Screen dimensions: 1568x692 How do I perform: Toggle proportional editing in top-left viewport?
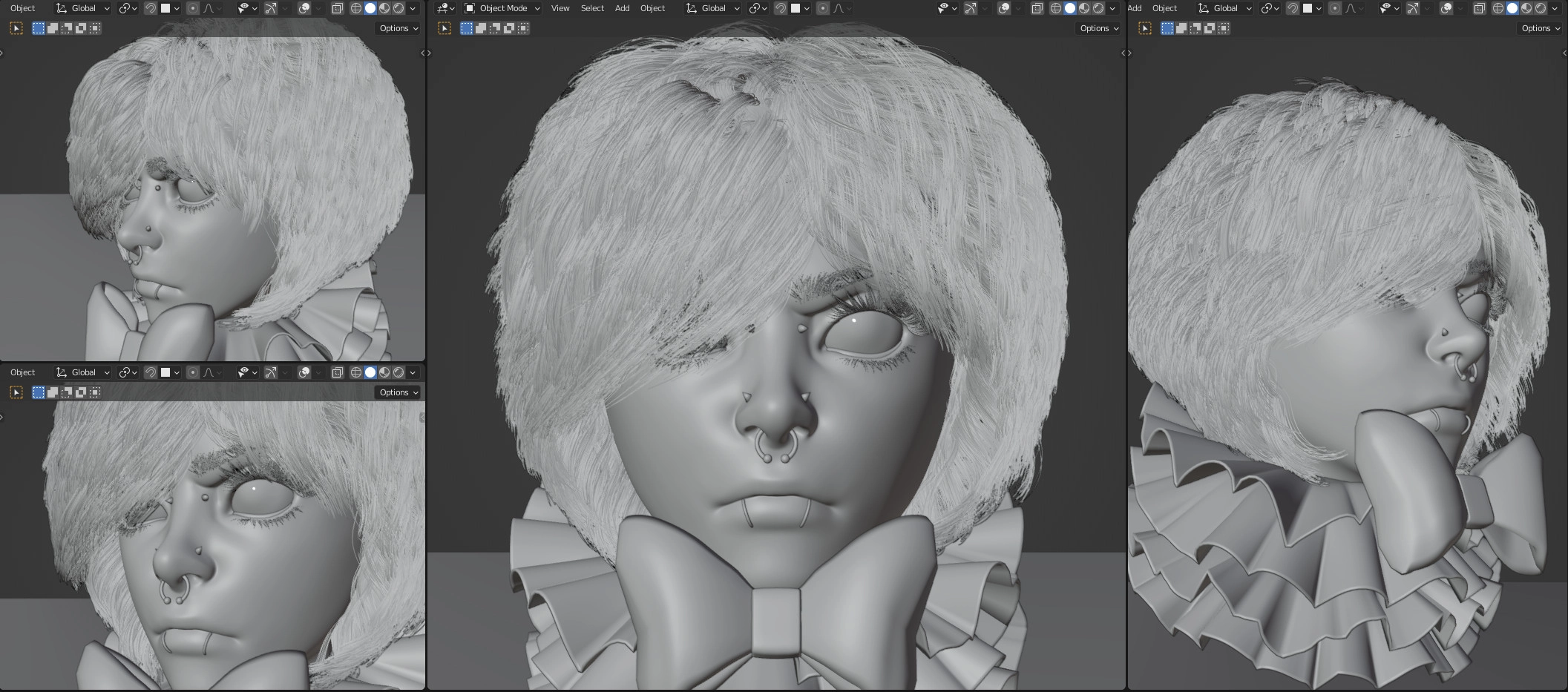point(192,8)
